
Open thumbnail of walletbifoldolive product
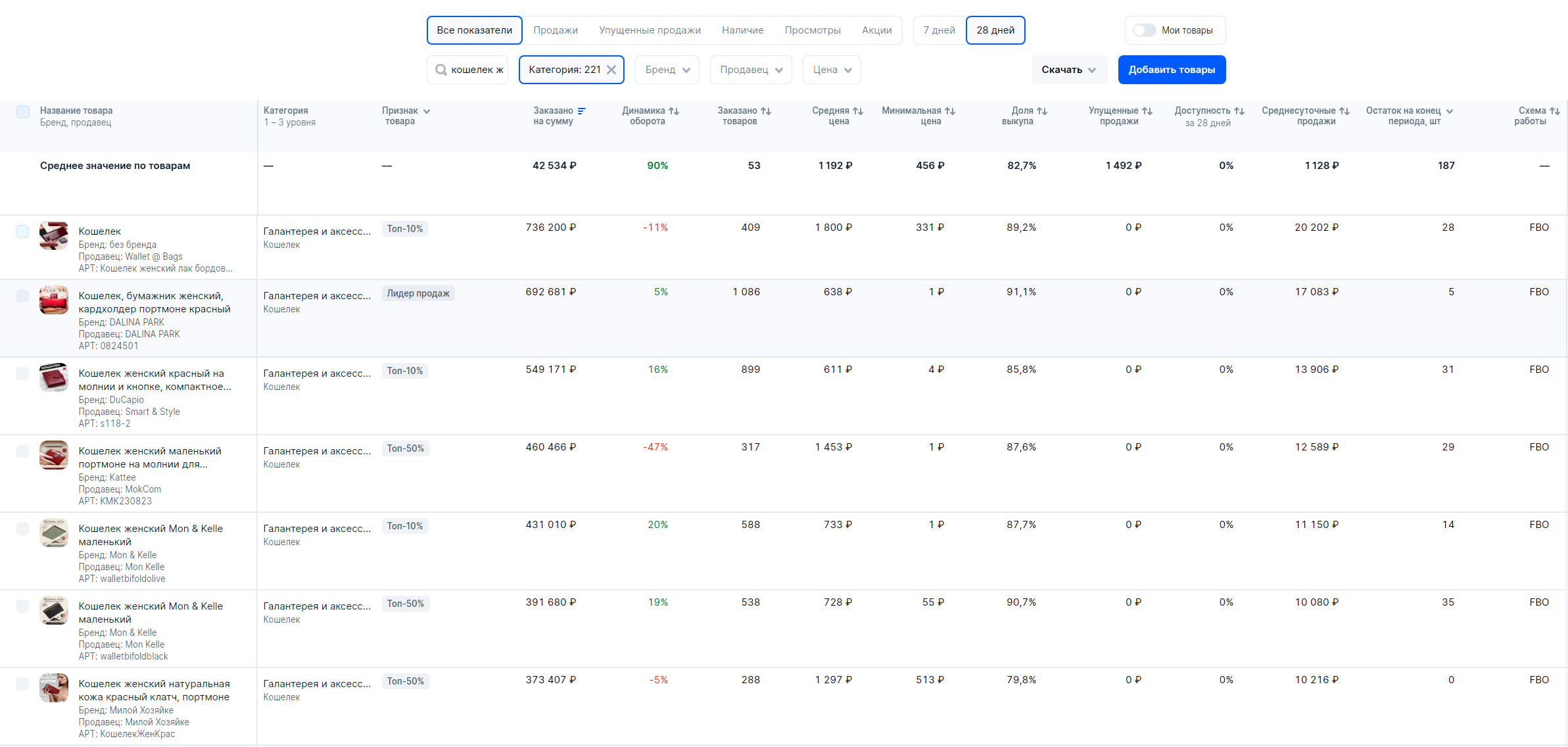[x=54, y=533]
